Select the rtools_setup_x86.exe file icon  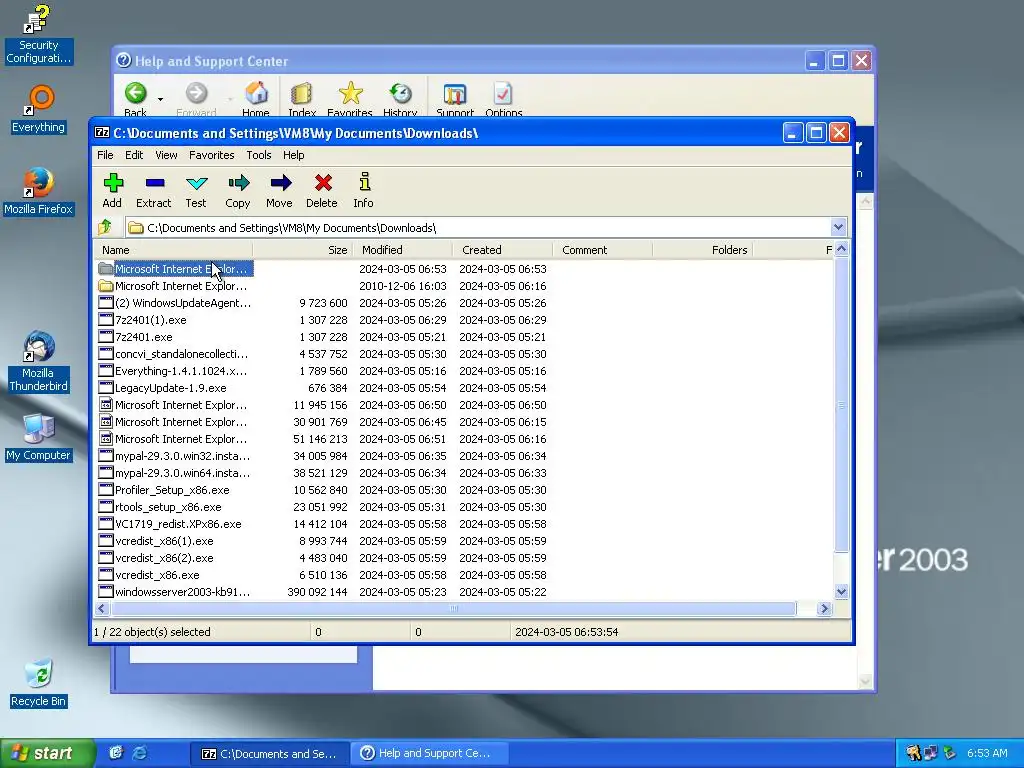[x=106, y=506]
